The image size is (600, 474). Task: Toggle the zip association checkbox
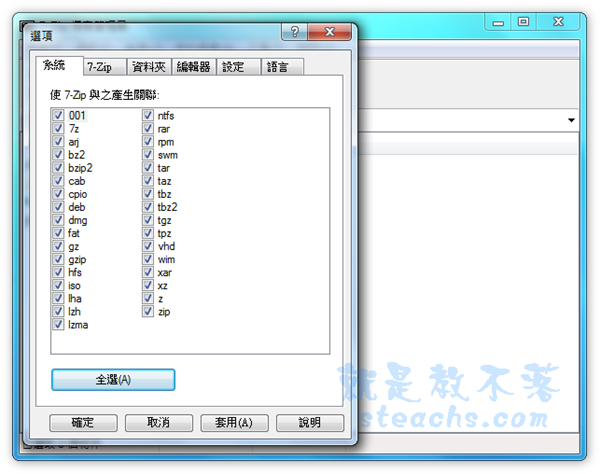pyautogui.click(x=148, y=311)
